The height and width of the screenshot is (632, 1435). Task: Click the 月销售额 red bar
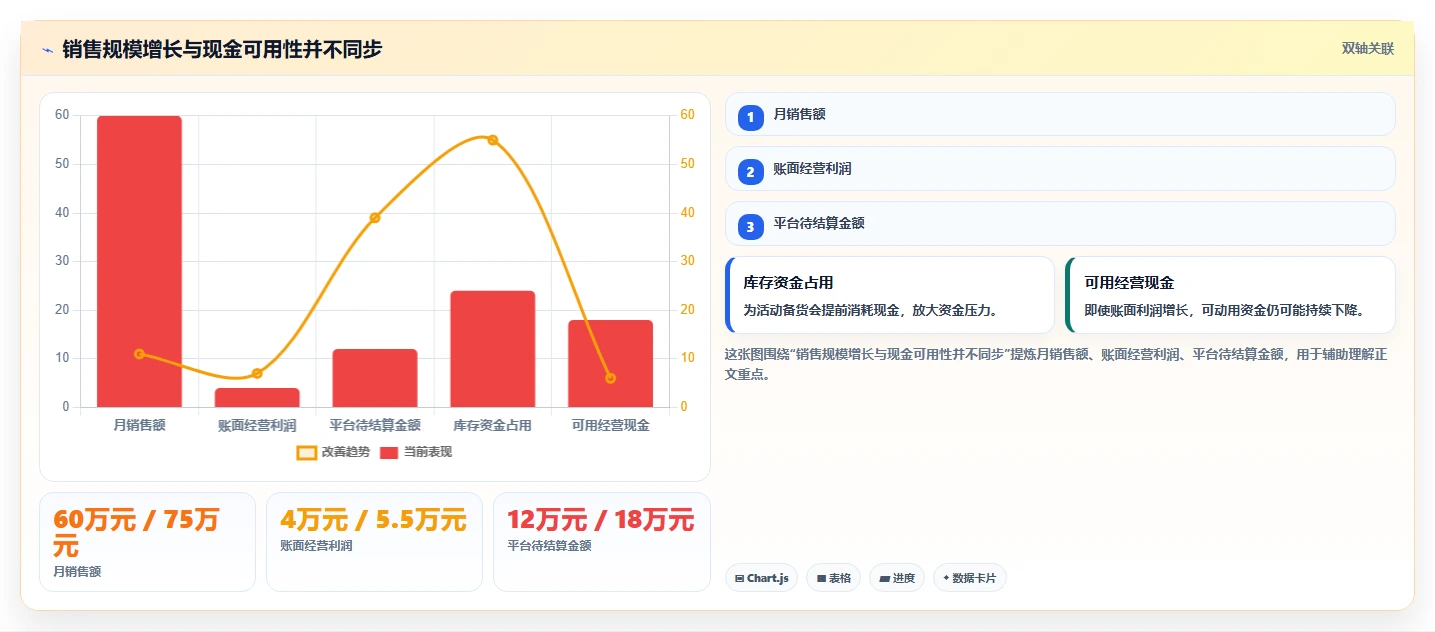coord(139,261)
